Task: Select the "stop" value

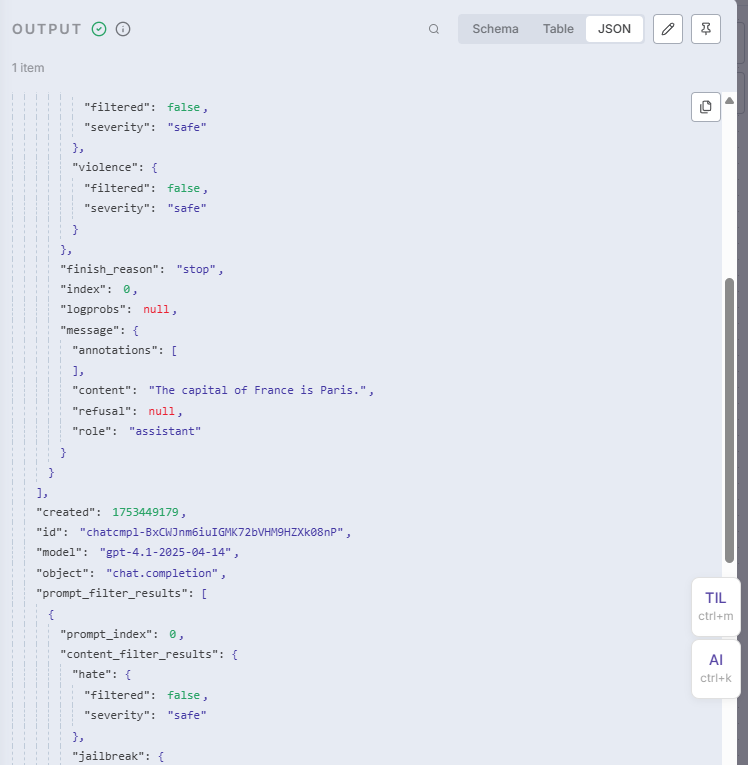Action: coord(196,269)
